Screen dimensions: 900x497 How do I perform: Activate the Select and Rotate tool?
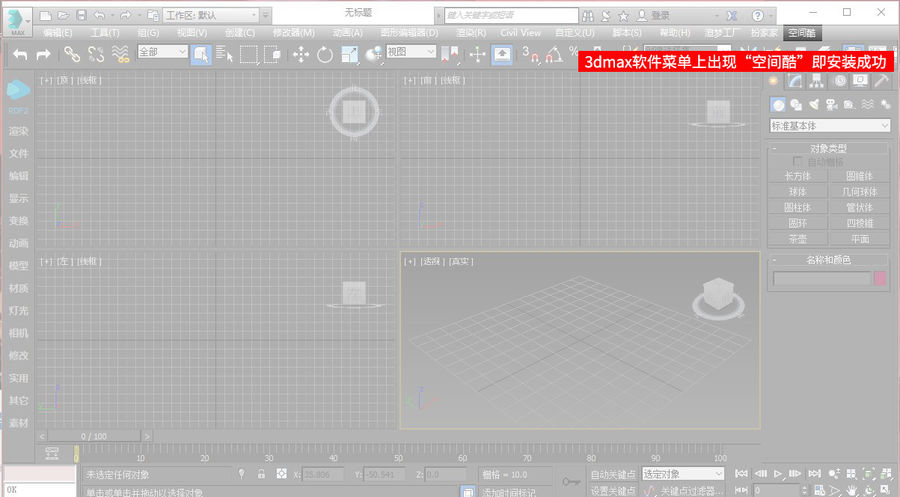pos(325,55)
